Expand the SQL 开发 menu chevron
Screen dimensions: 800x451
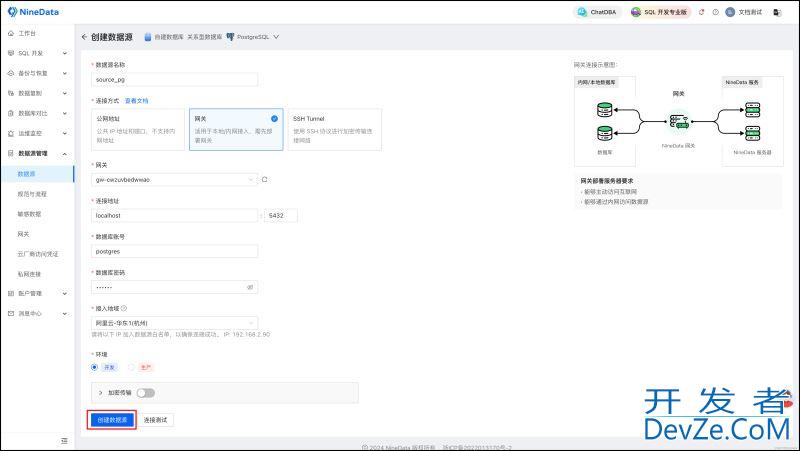pos(65,53)
